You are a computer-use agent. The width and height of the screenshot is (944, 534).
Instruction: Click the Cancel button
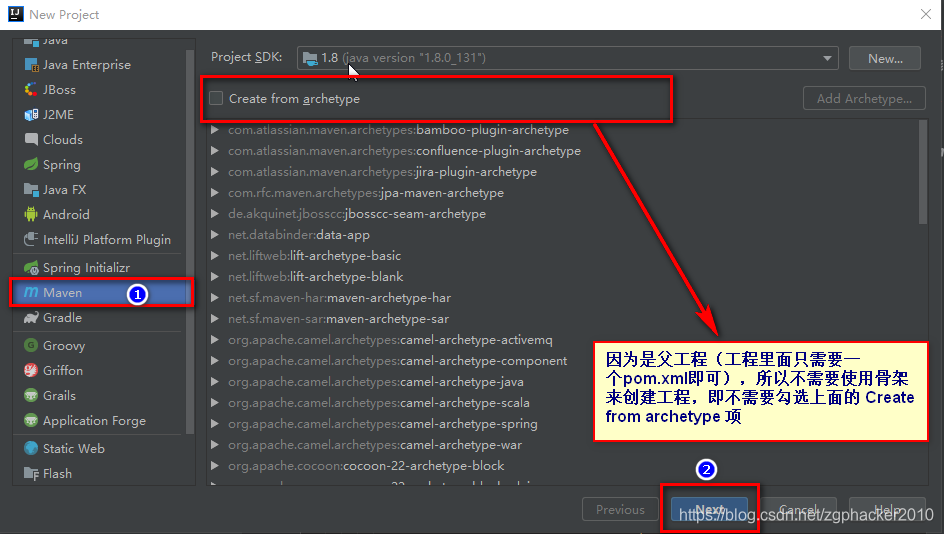[x=798, y=510]
